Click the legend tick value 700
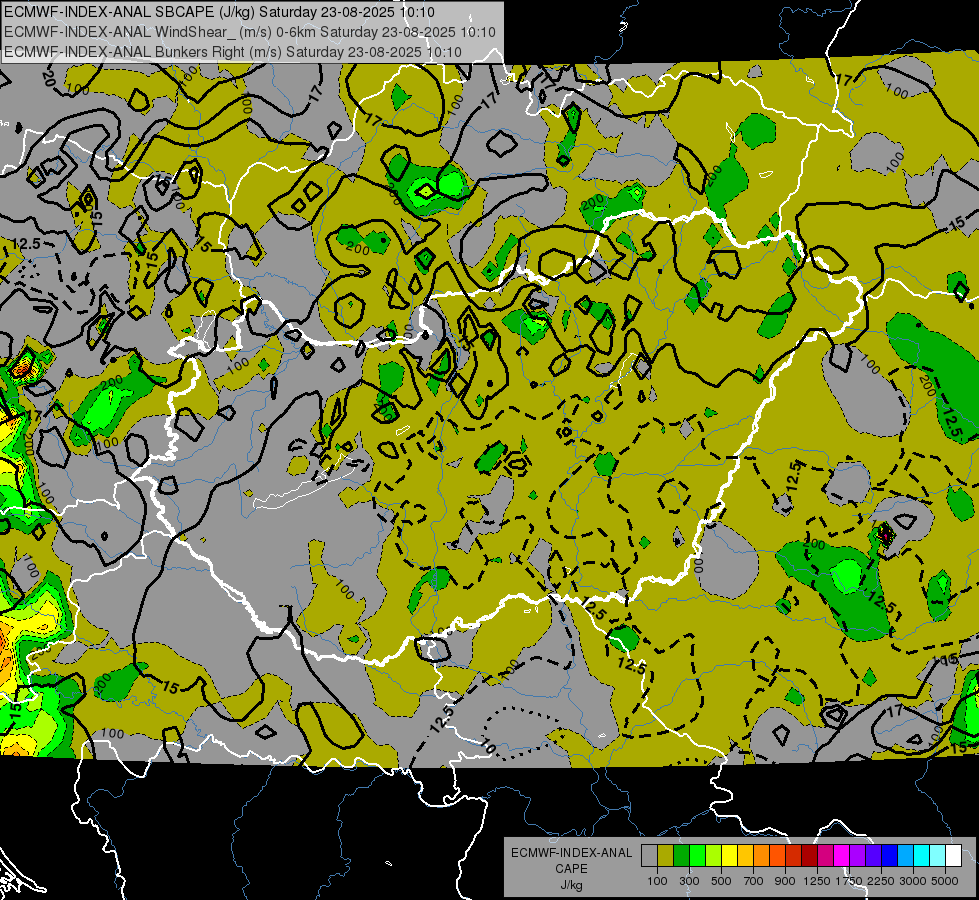Screen dimensions: 979x900 [x=754, y=881]
